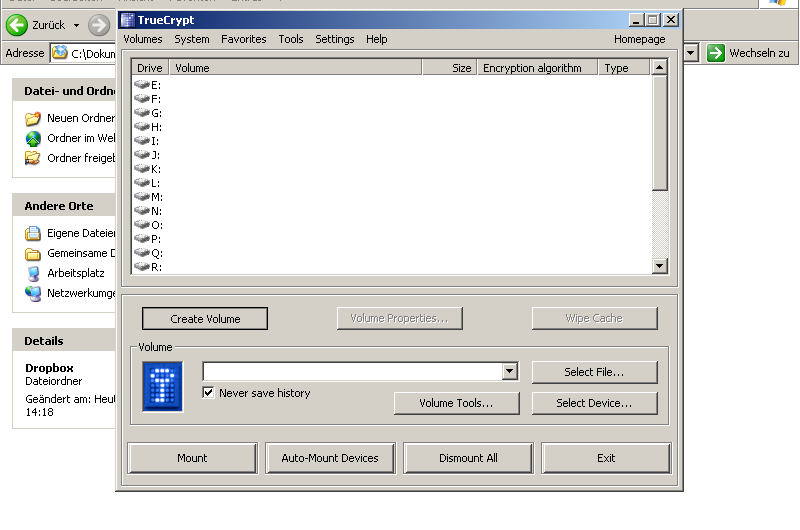Click the scroll down arrow of drive list
800x530 pixels.
pyautogui.click(x=660, y=266)
